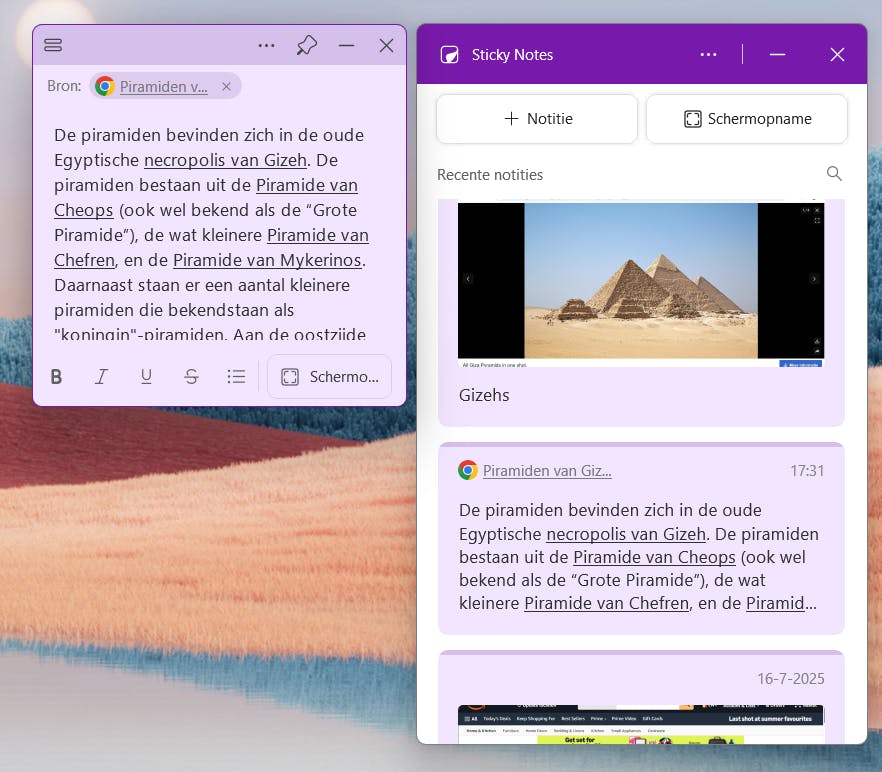The image size is (882, 772).
Task: Follow the Piramide van Mykerinos link in the note
Action: (267, 260)
